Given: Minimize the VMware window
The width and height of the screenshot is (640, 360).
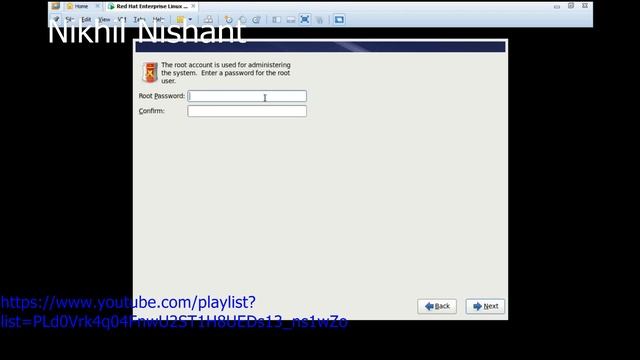Looking at the screenshot, I should coord(557,6).
